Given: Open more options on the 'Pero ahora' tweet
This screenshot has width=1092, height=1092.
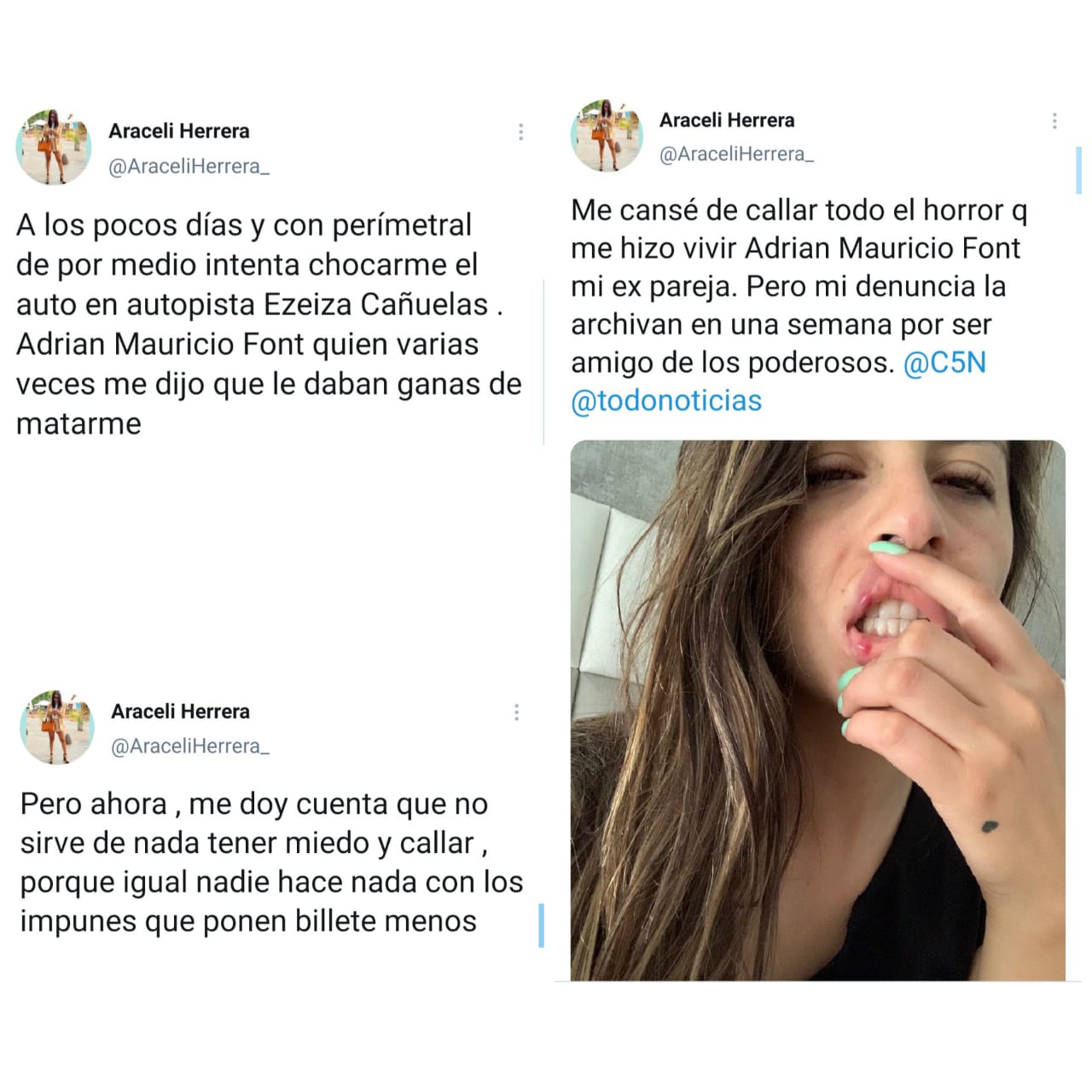Looking at the screenshot, I should coord(516,712).
